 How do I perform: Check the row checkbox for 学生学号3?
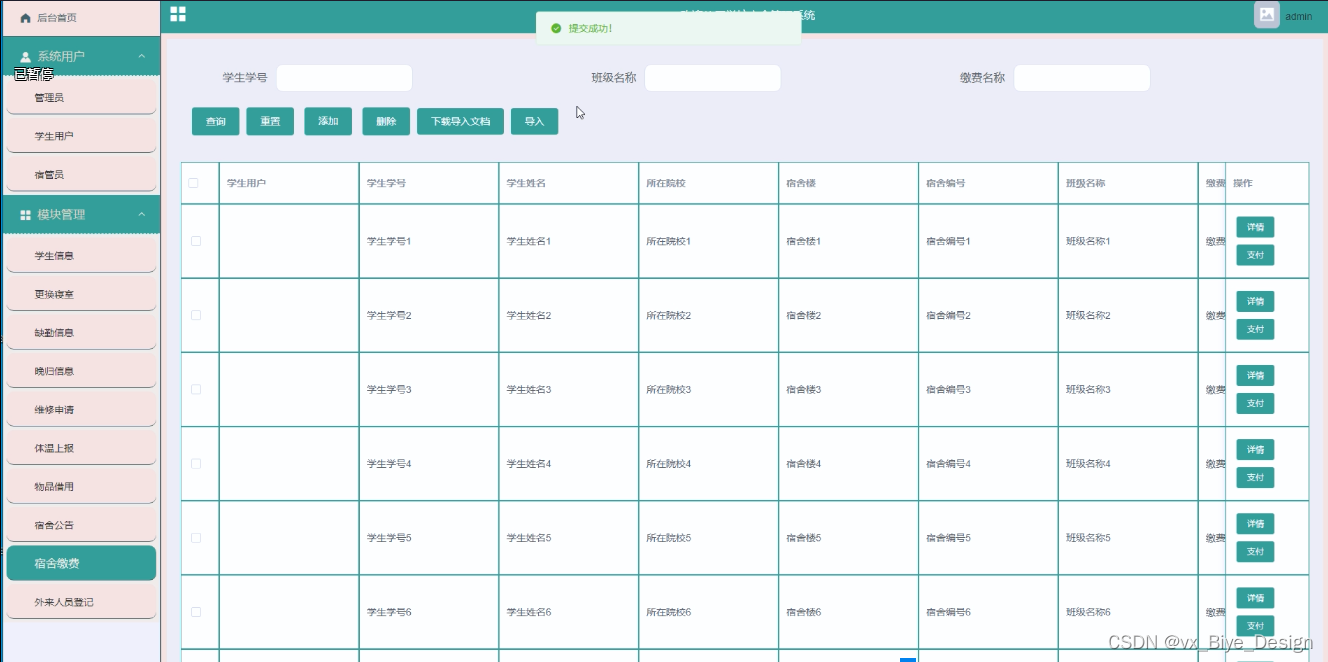(x=196, y=389)
